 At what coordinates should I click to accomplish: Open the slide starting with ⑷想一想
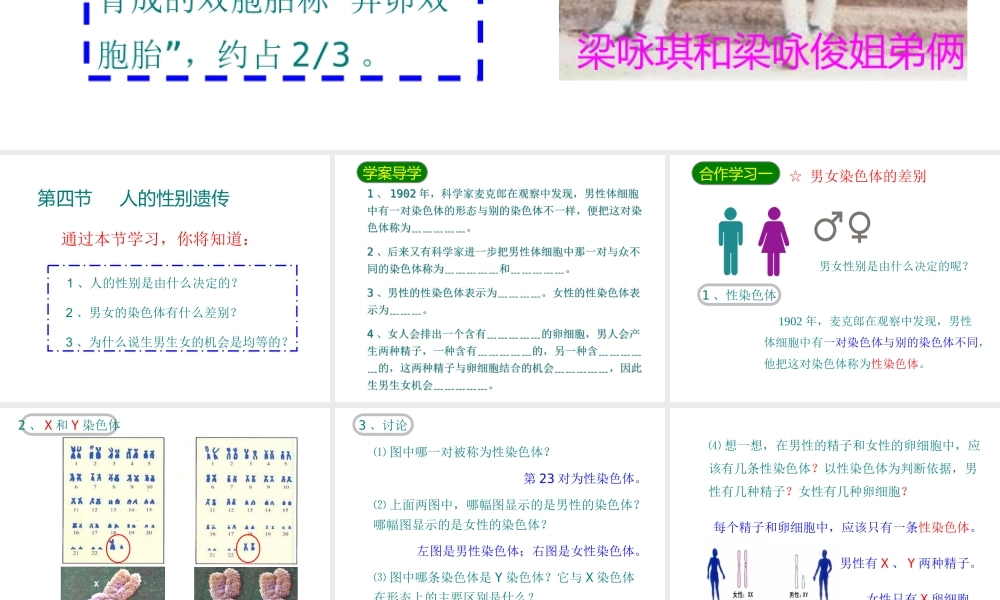(x=835, y=504)
